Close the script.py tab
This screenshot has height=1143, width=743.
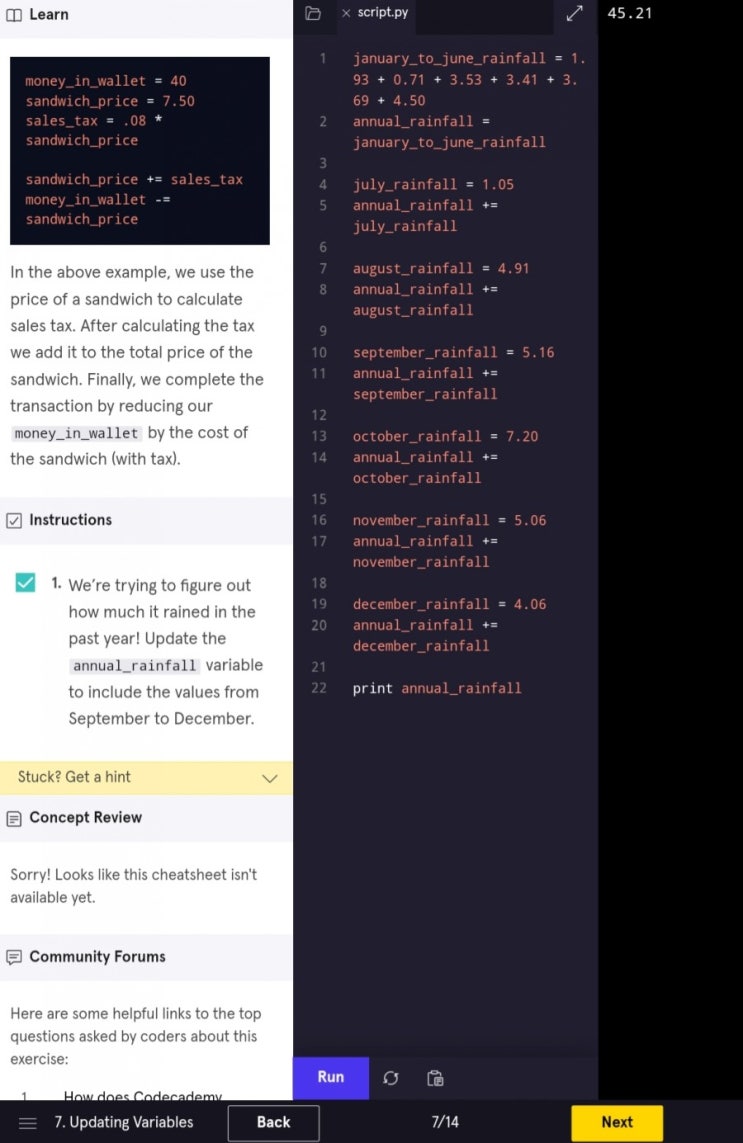point(347,13)
